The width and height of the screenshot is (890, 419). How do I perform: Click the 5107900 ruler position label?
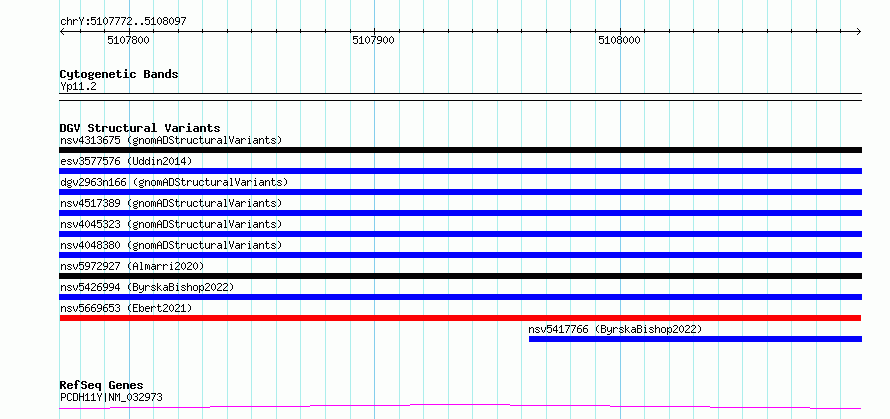[373, 40]
